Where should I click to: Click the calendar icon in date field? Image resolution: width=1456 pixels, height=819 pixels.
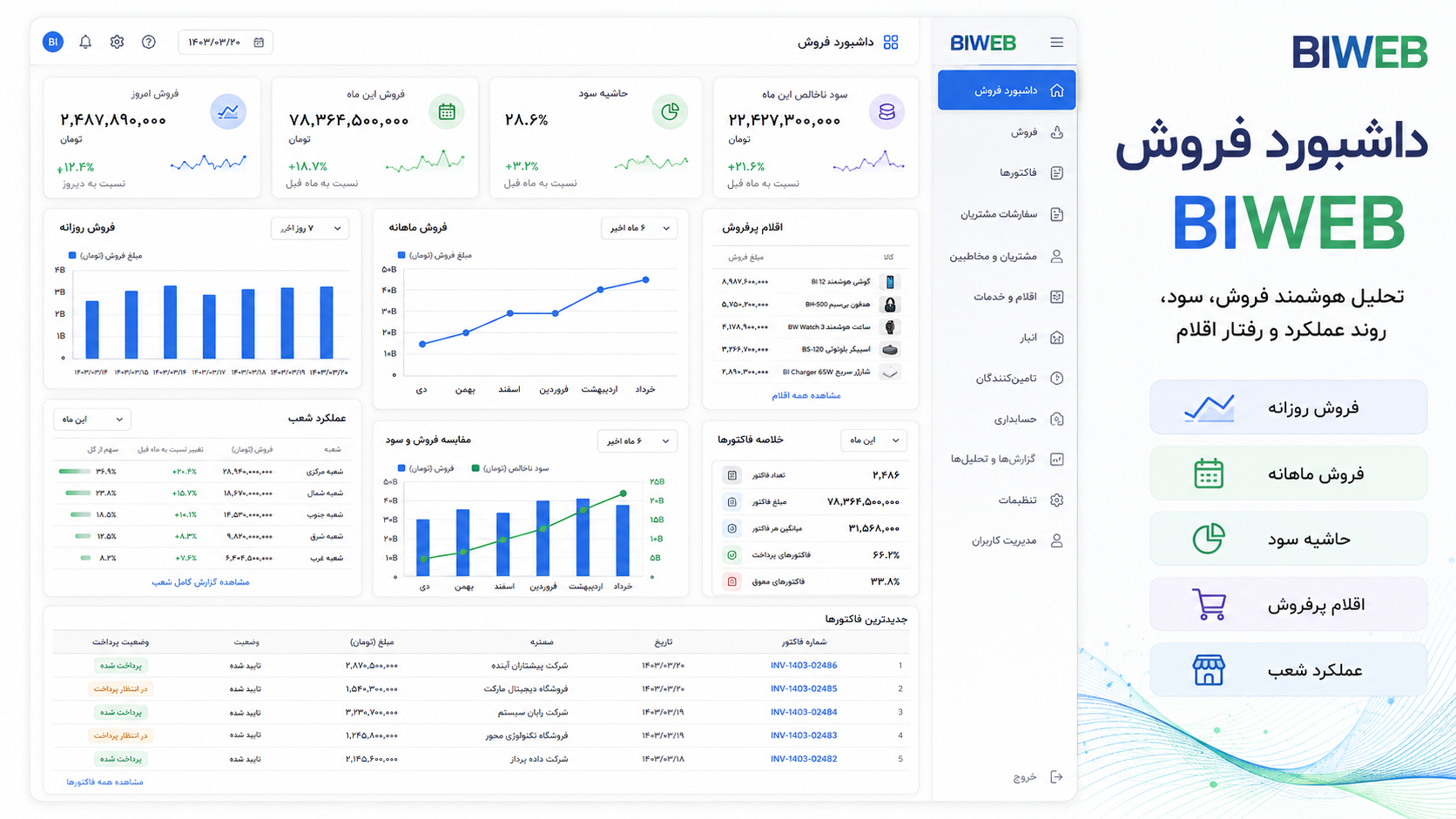click(259, 42)
